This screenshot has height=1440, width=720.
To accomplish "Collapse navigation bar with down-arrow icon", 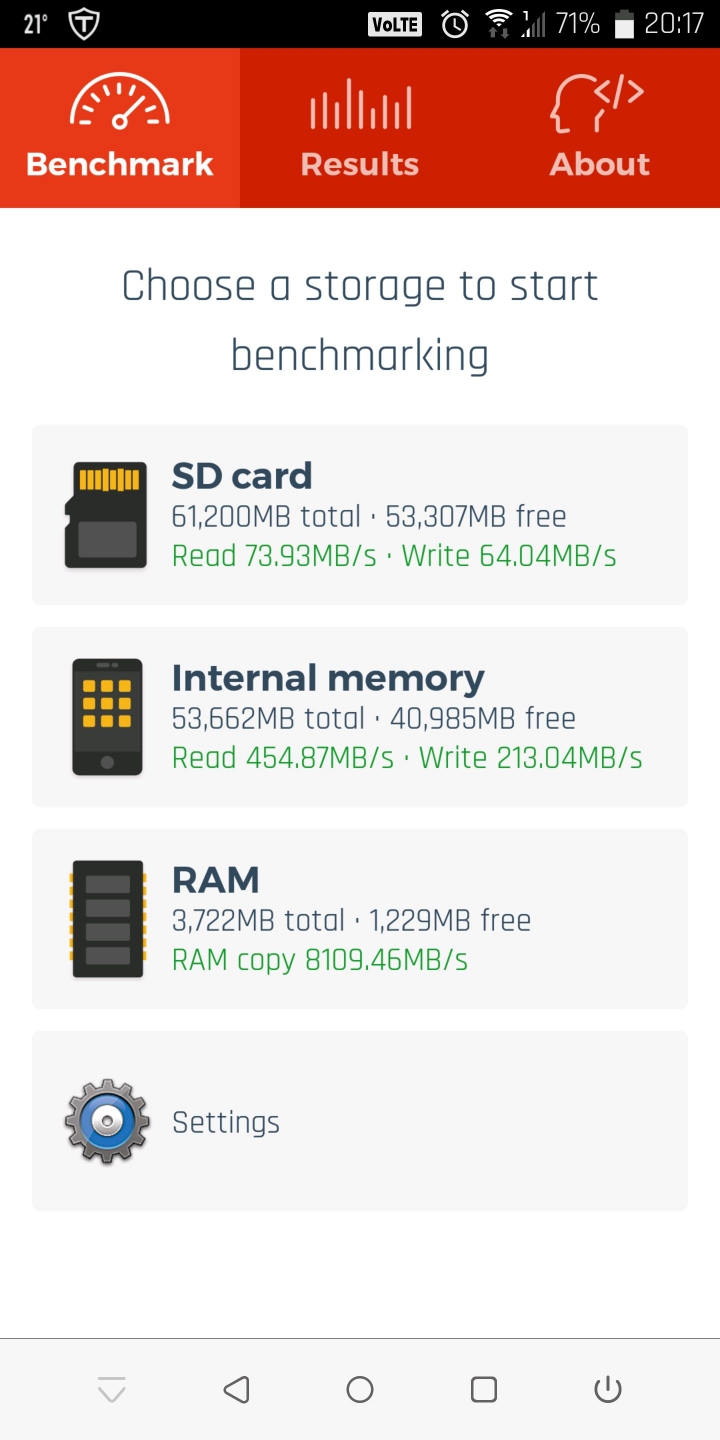I will 112,1389.
